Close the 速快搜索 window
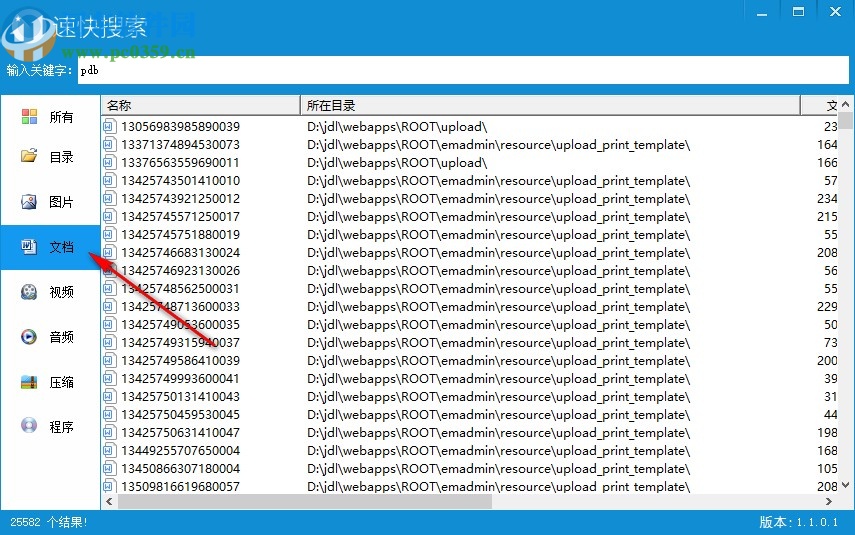This screenshot has height=535, width=855. pos(835,12)
